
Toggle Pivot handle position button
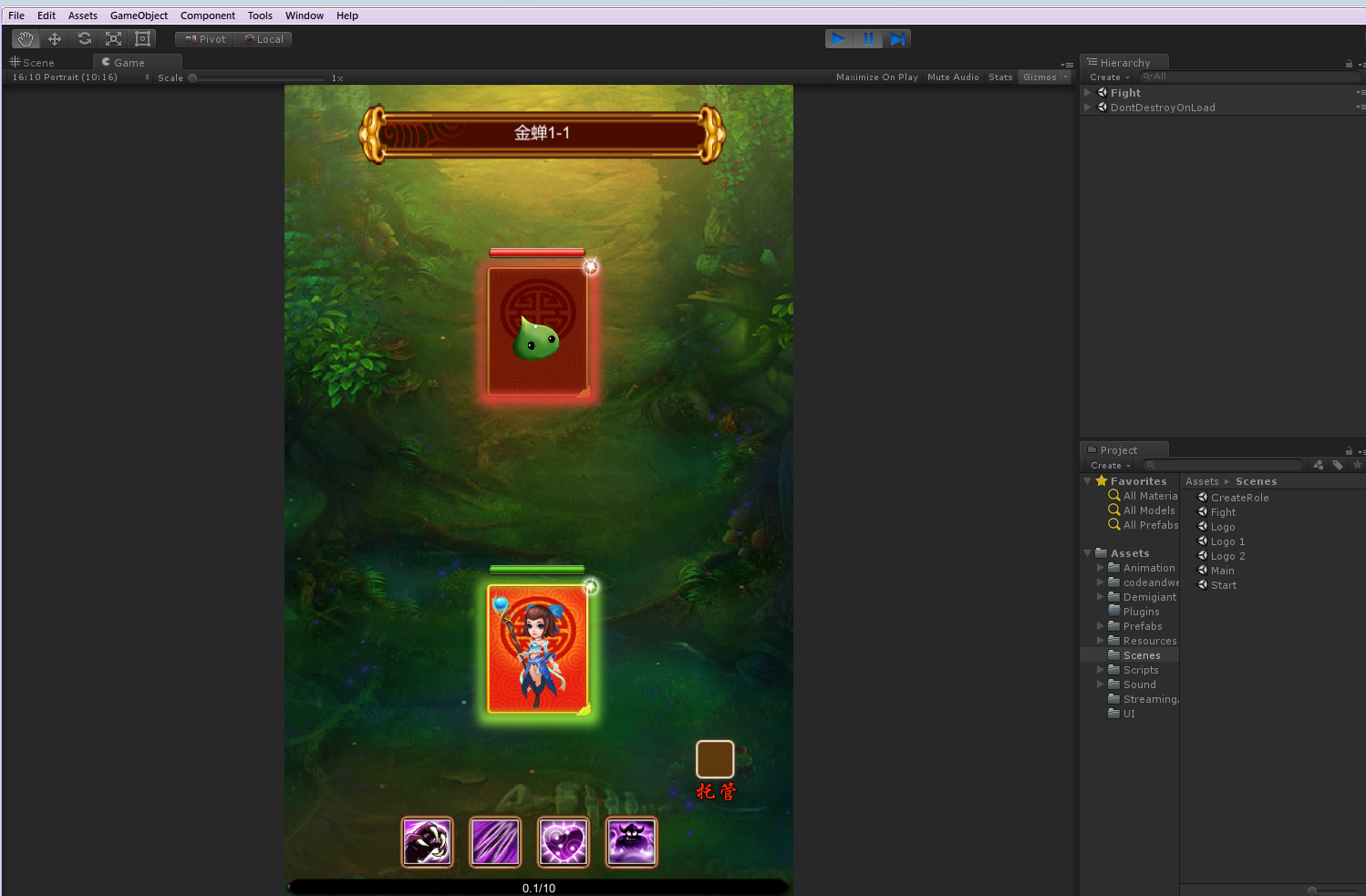click(205, 39)
